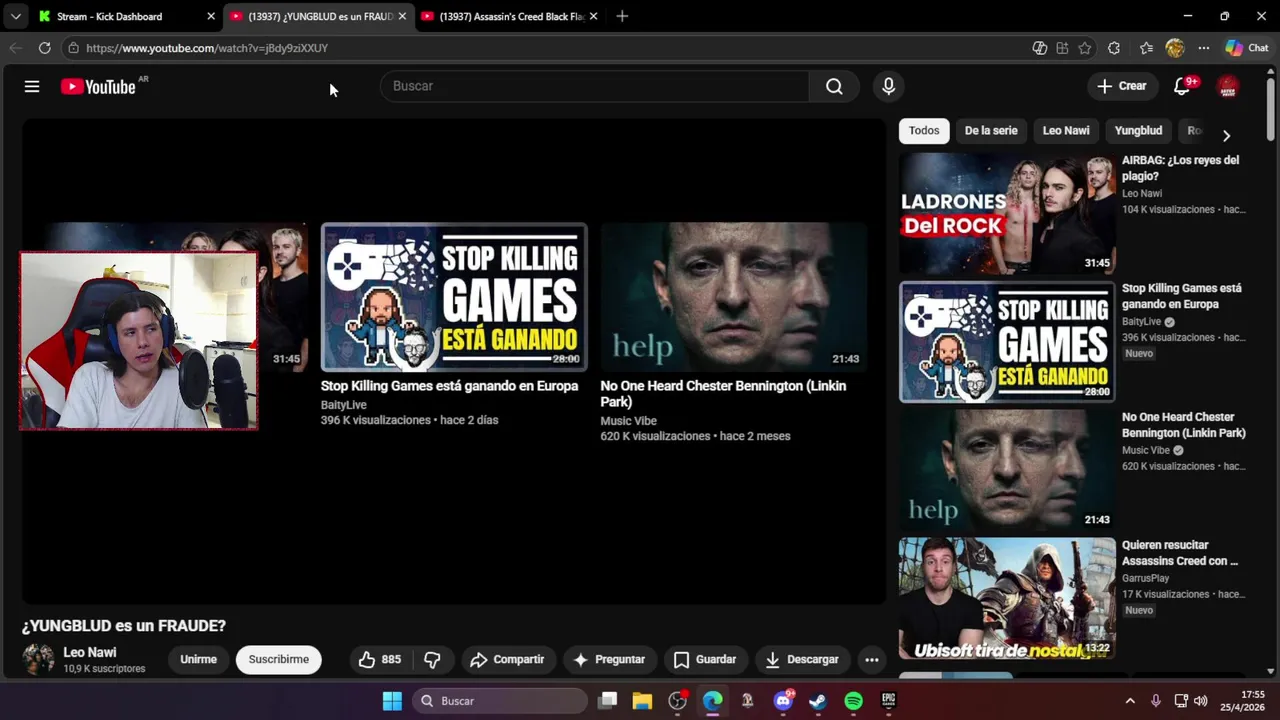Open YouTube notifications bell
This screenshot has height=720, width=1280.
[1182, 86]
